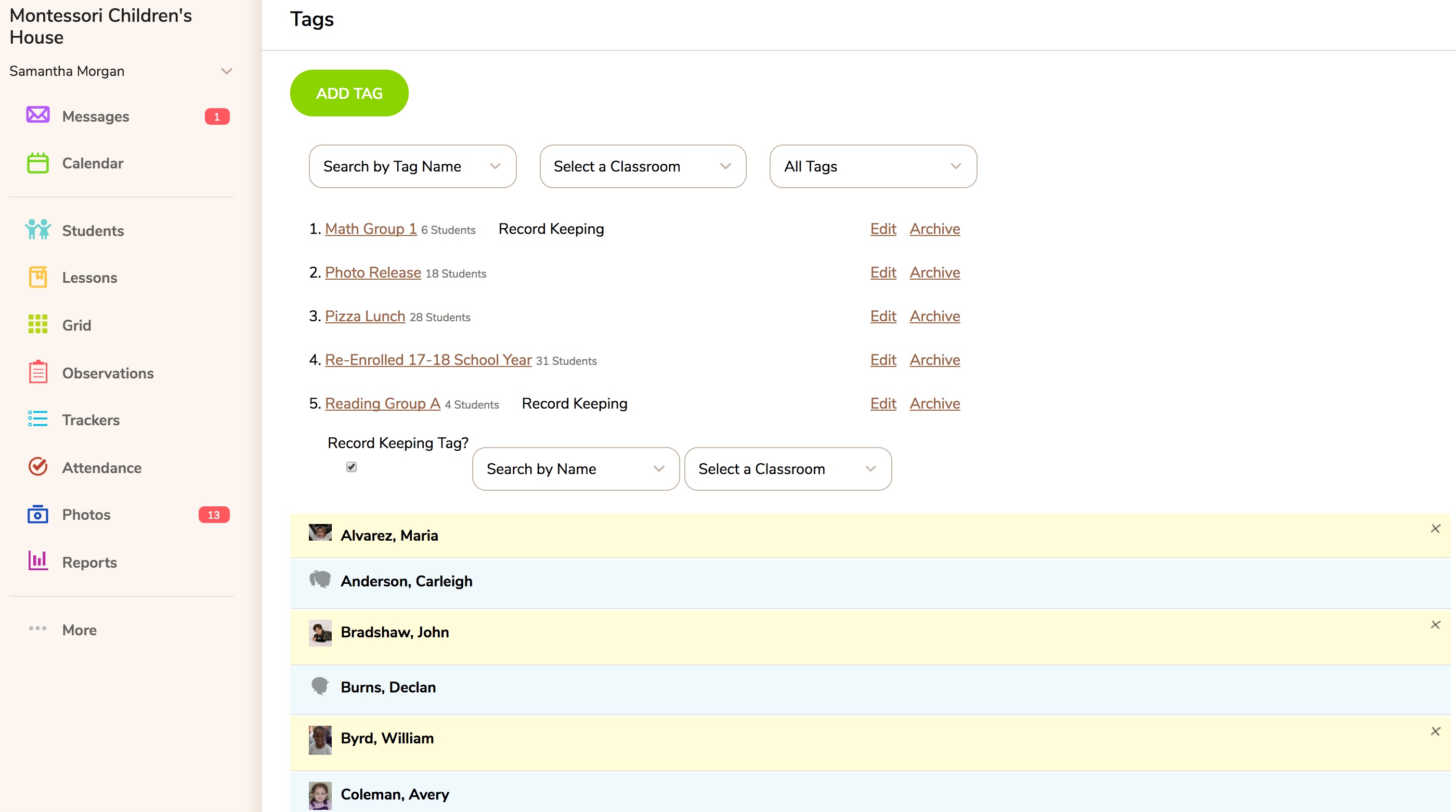Open the Photo Release tag link
The height and width of the screenshot is (812, 1456).
373,272
